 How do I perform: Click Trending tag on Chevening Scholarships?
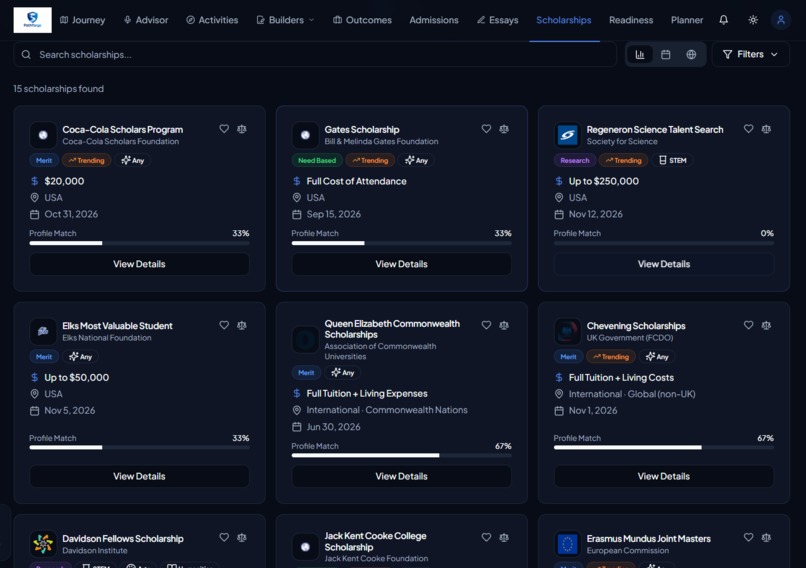pos(611,357)
